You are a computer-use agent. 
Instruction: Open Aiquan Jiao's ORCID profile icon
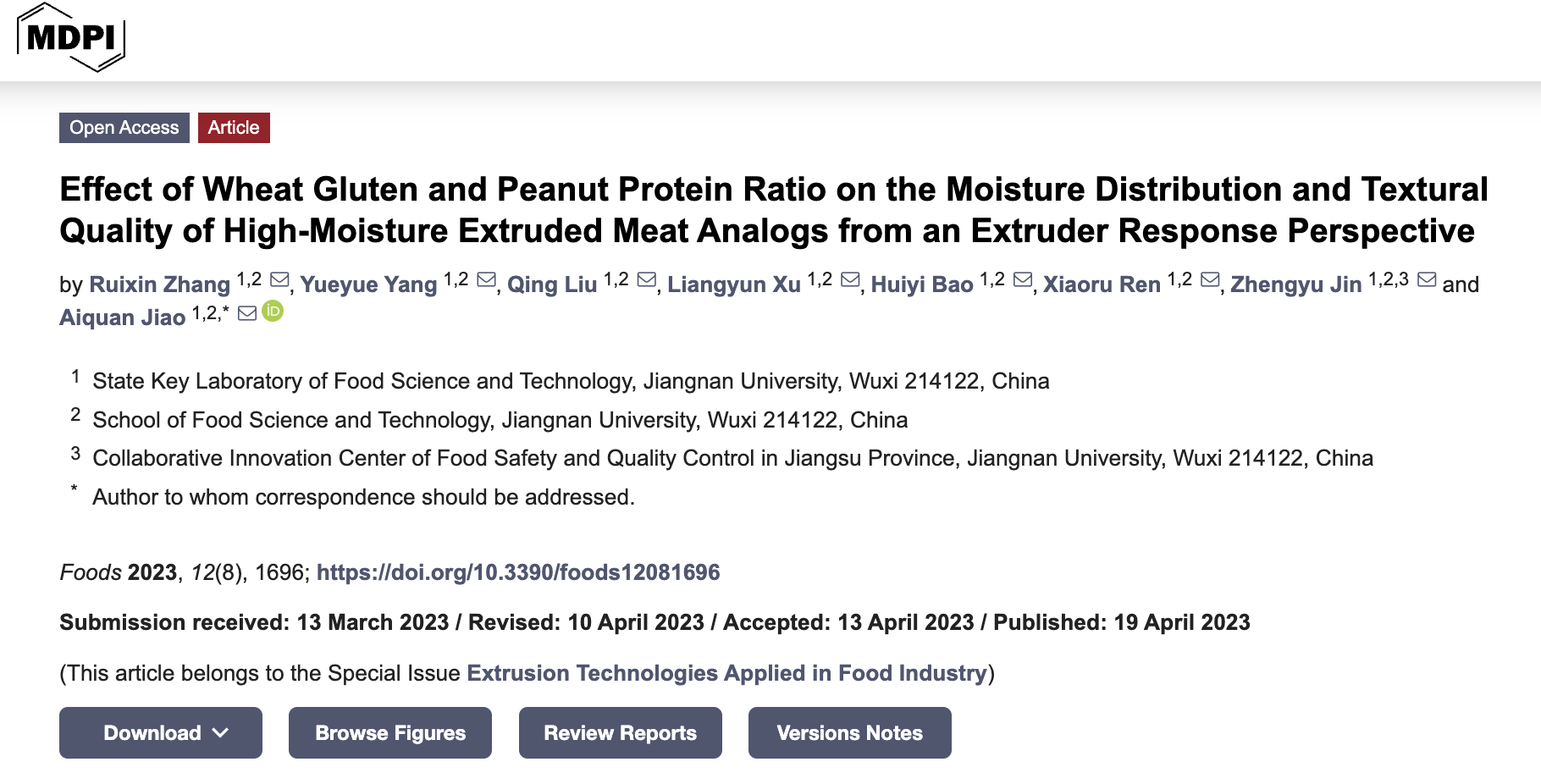coord(273,312)
